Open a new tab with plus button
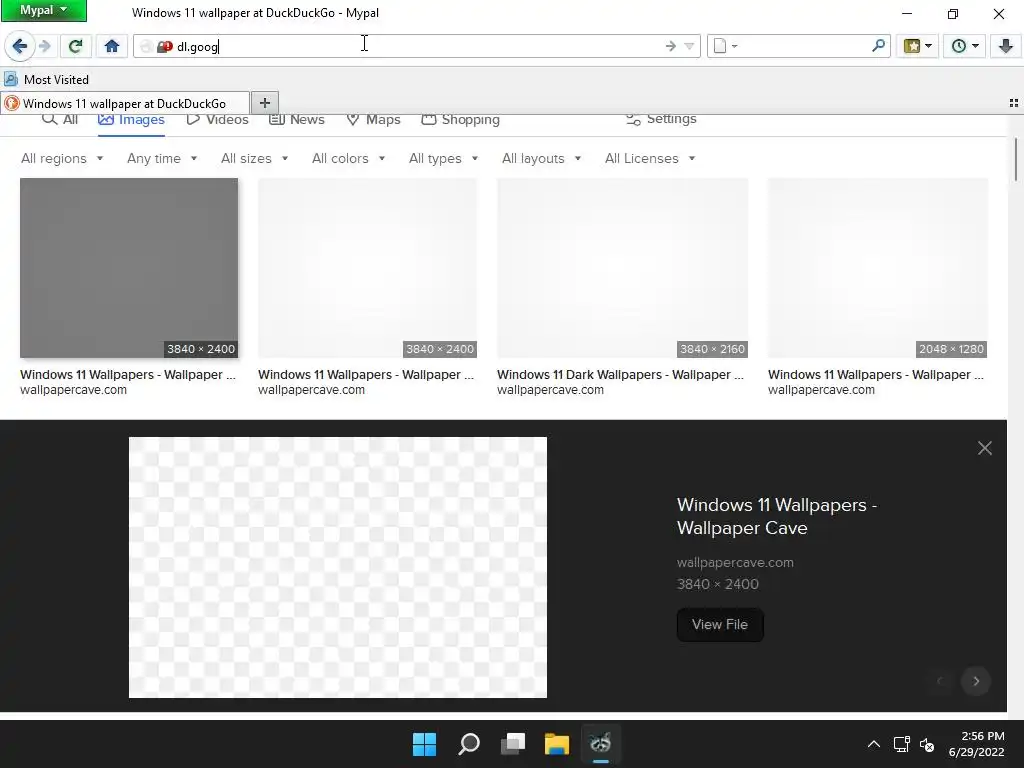Image resolution: width=1024 pixels, height=768 pixels. pos(264,103)
